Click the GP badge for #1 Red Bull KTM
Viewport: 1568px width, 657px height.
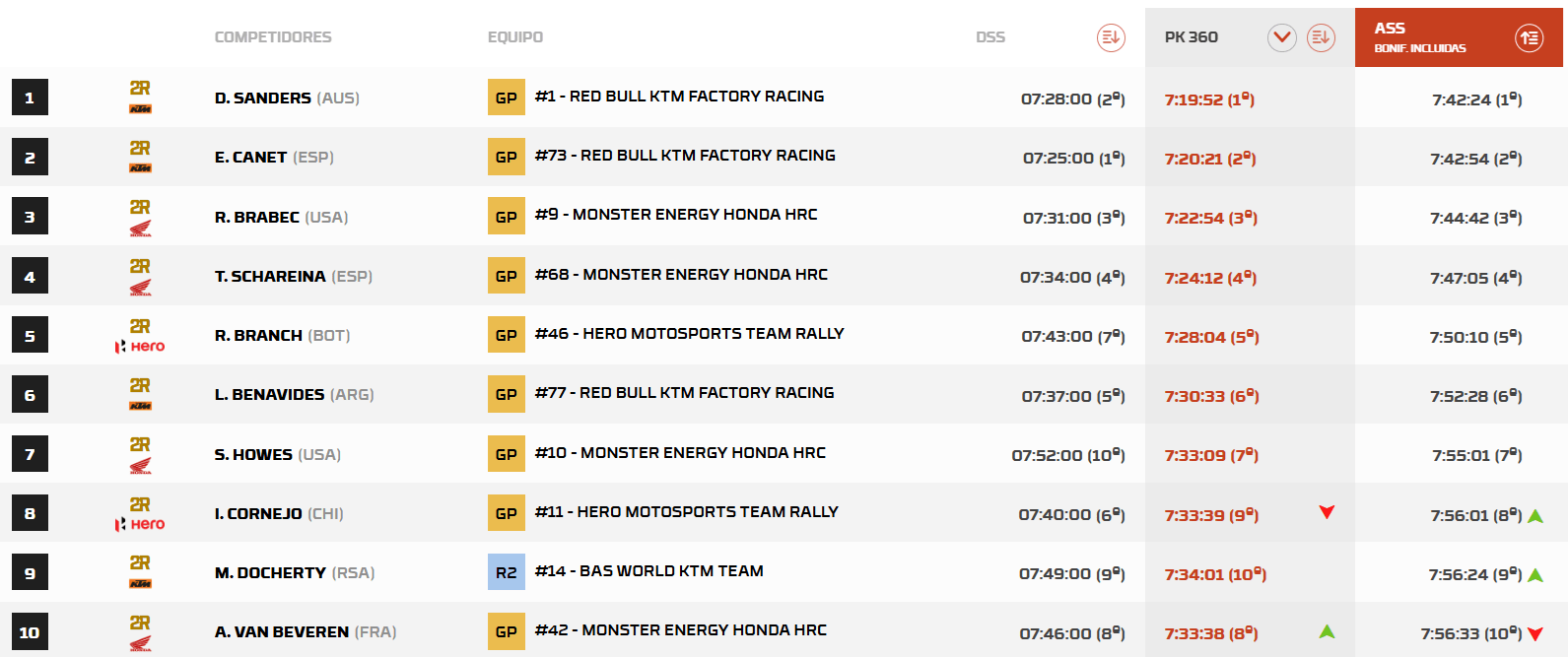(507, 98)
